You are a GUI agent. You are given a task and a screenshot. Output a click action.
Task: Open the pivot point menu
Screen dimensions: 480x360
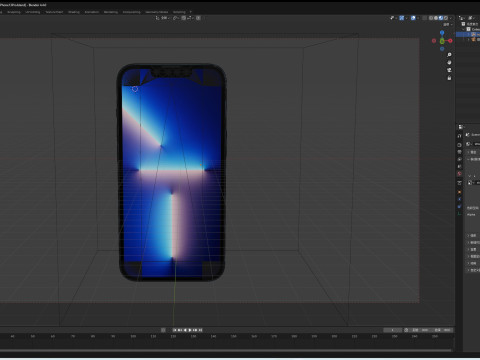[x=176, y=18]
